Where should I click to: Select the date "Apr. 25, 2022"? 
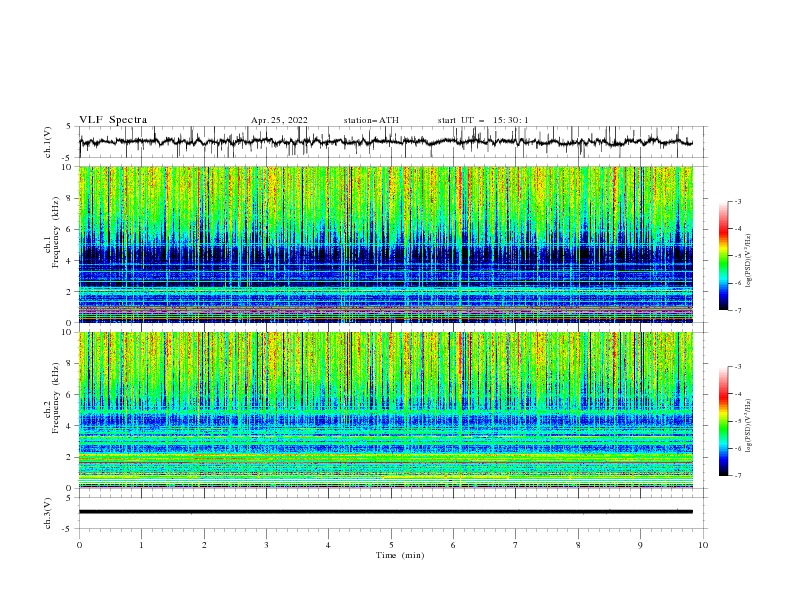coord(279,120)
